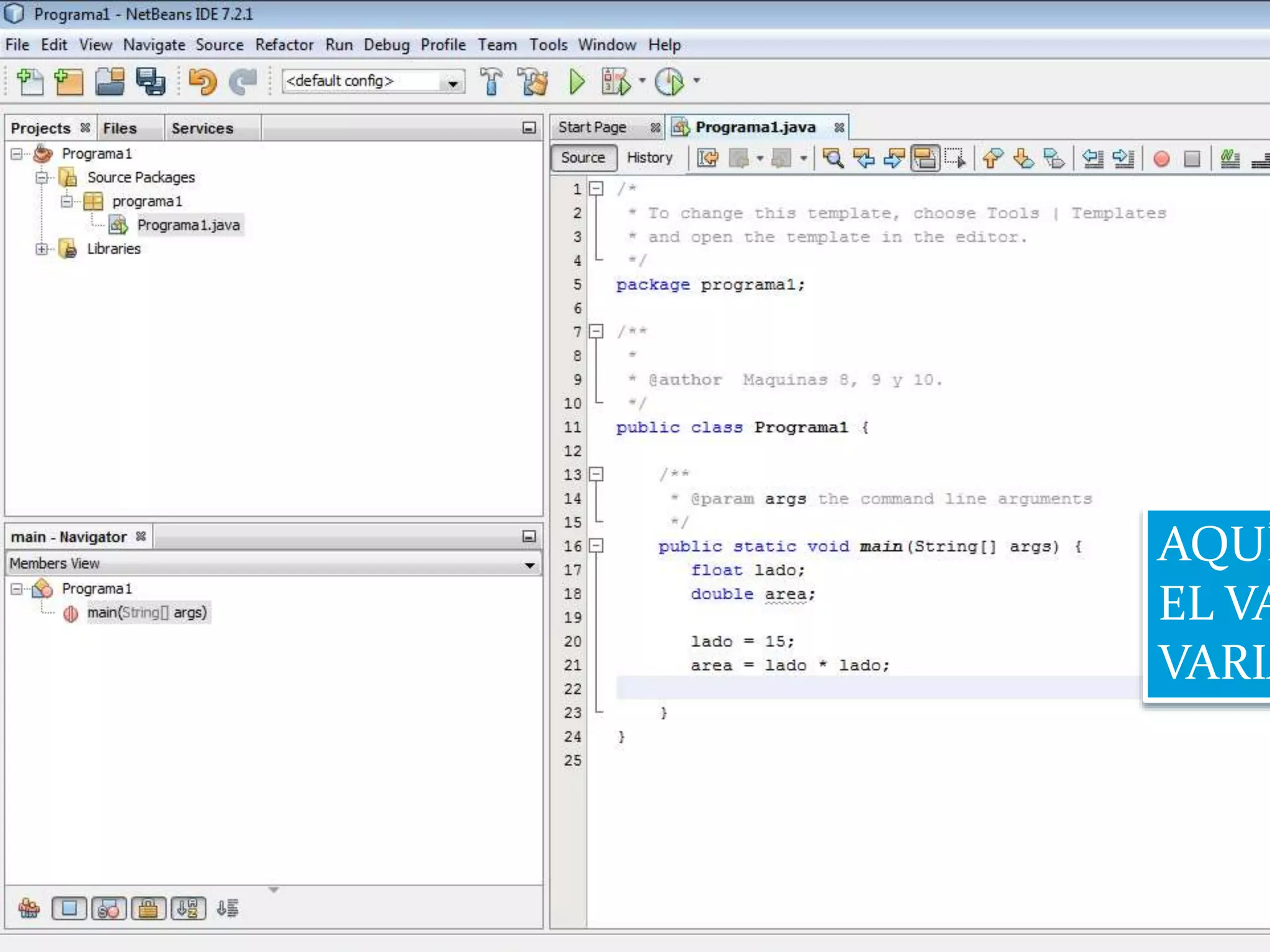This screenshot has width=1270, height=952.
Task: Switch to the Start Page tab
Action: click(x=592, y=128)
